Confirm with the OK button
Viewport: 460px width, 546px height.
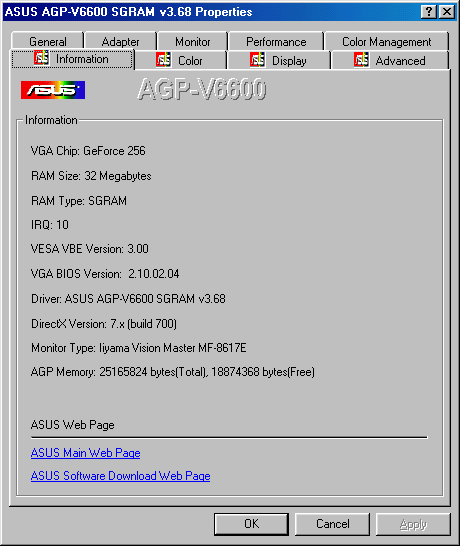pos(251,524)
